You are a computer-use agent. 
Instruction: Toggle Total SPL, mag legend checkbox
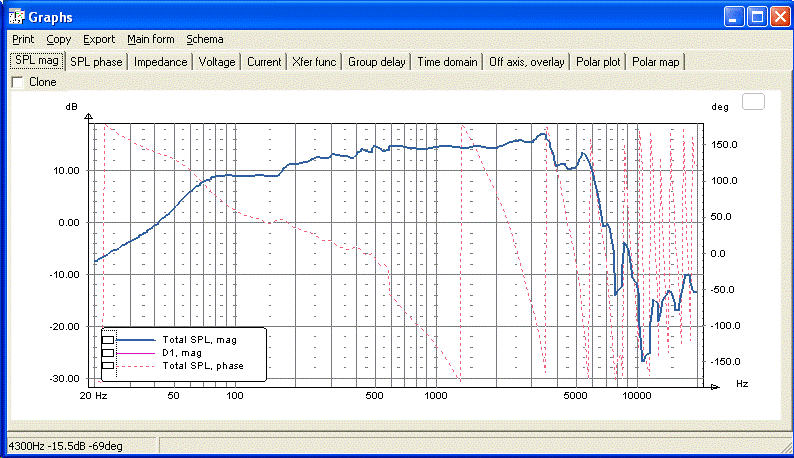108,340
